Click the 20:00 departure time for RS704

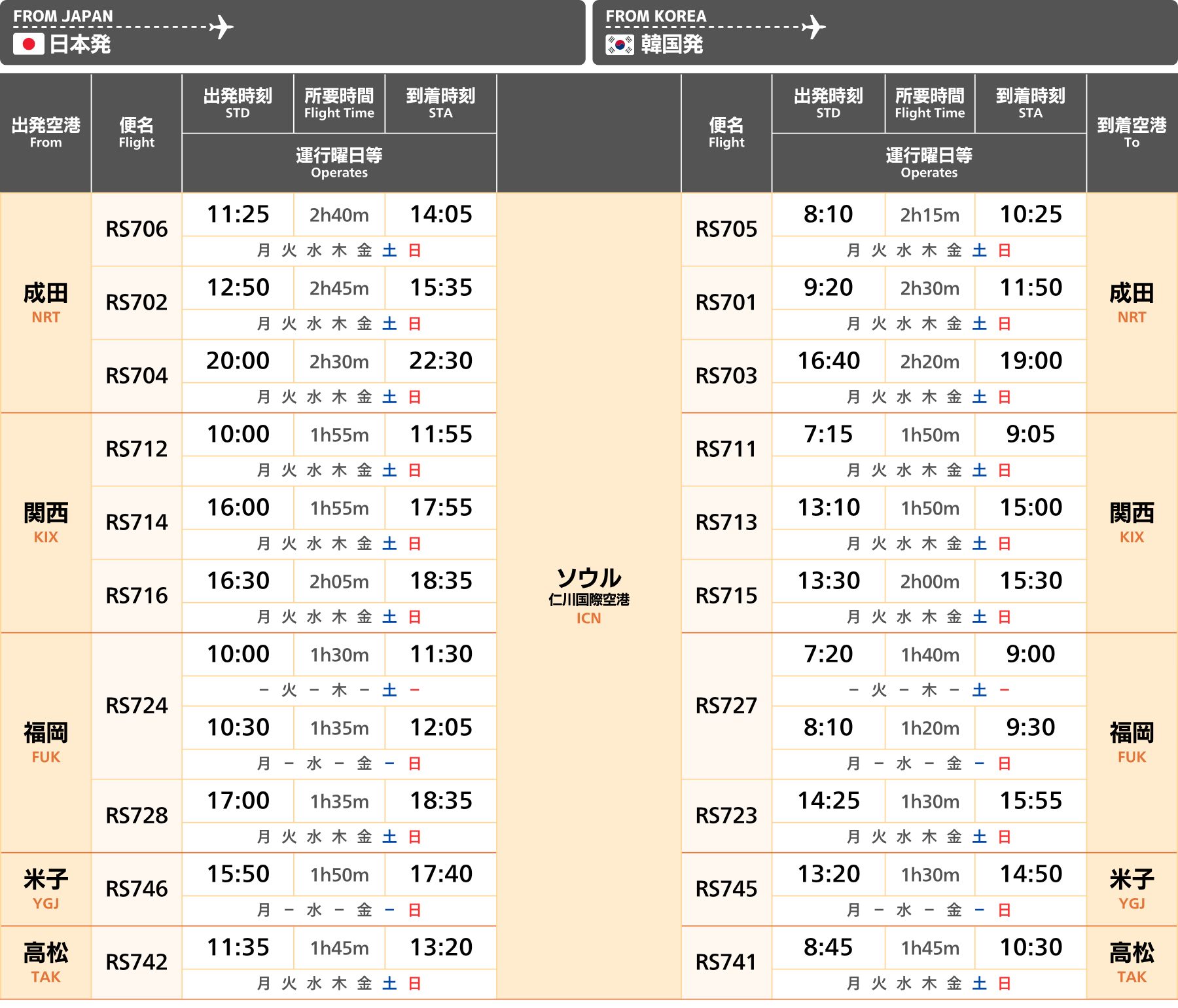pyautogui.click(x=238, y=361)
